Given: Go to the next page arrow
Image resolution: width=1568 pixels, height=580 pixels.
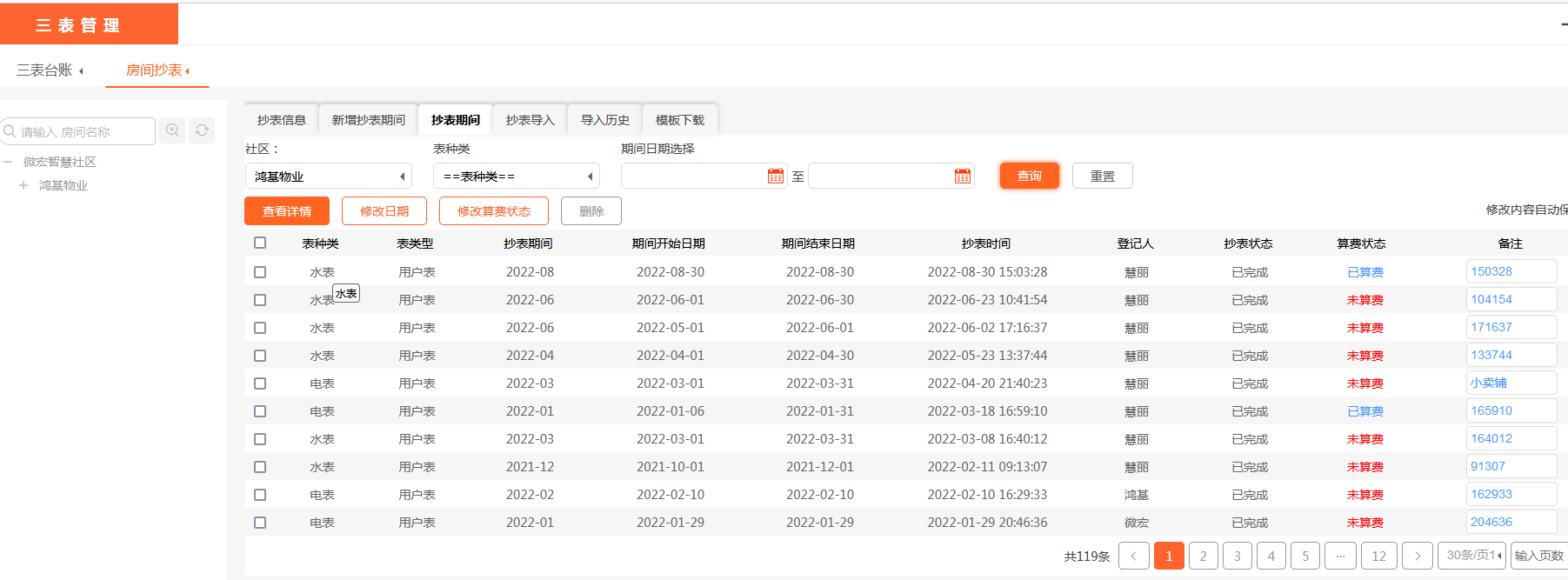Looking at the screenshot, I should 1417,556.
